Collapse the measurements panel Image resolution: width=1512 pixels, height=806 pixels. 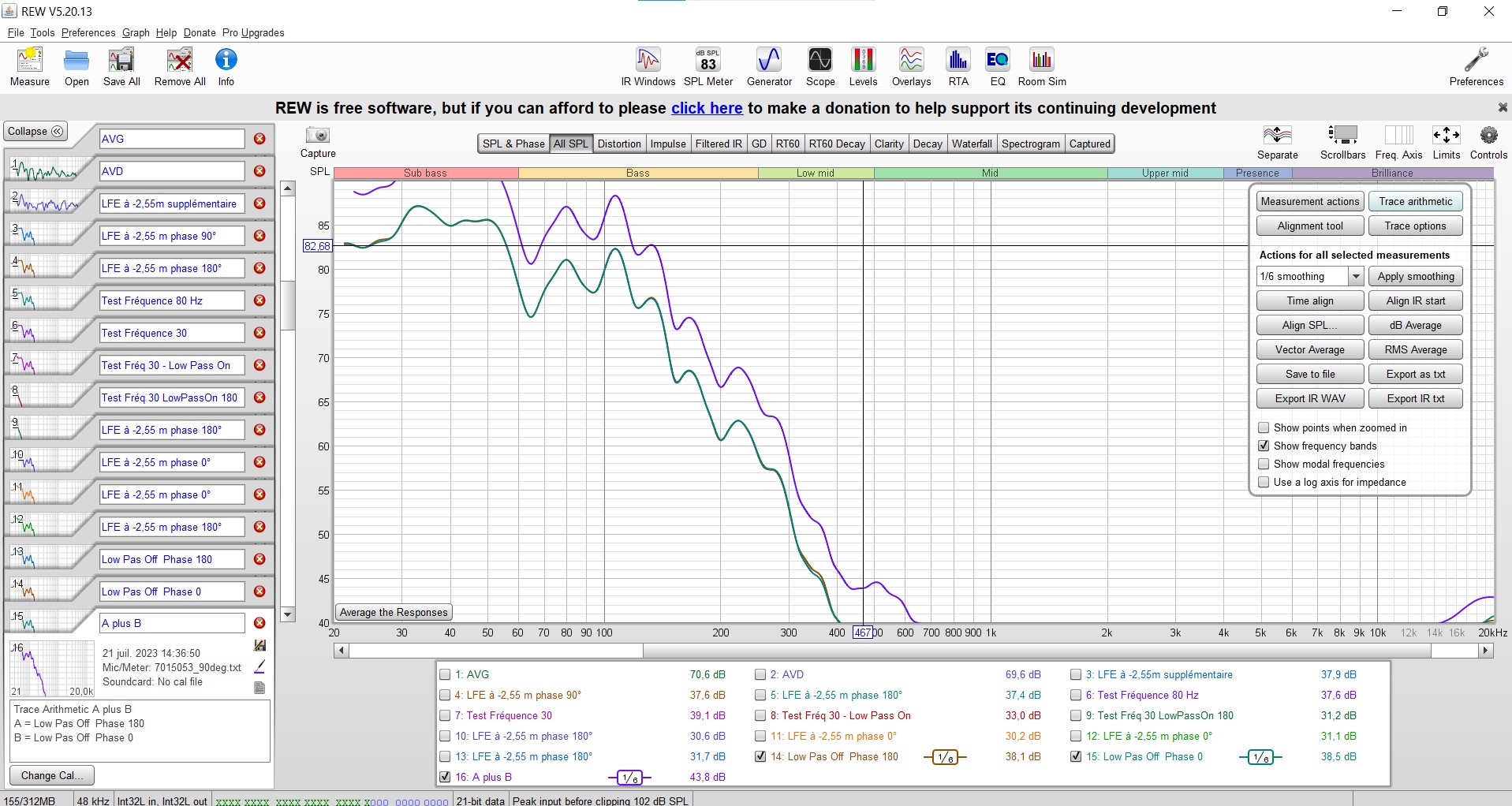[x=35, y=132]
